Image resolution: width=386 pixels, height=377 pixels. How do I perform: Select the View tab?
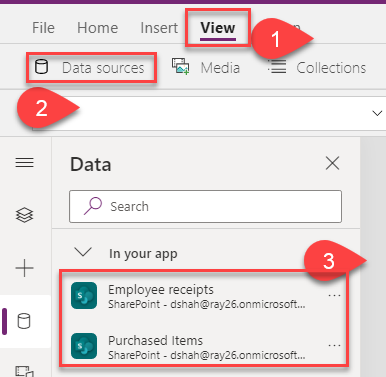(218, 28)
